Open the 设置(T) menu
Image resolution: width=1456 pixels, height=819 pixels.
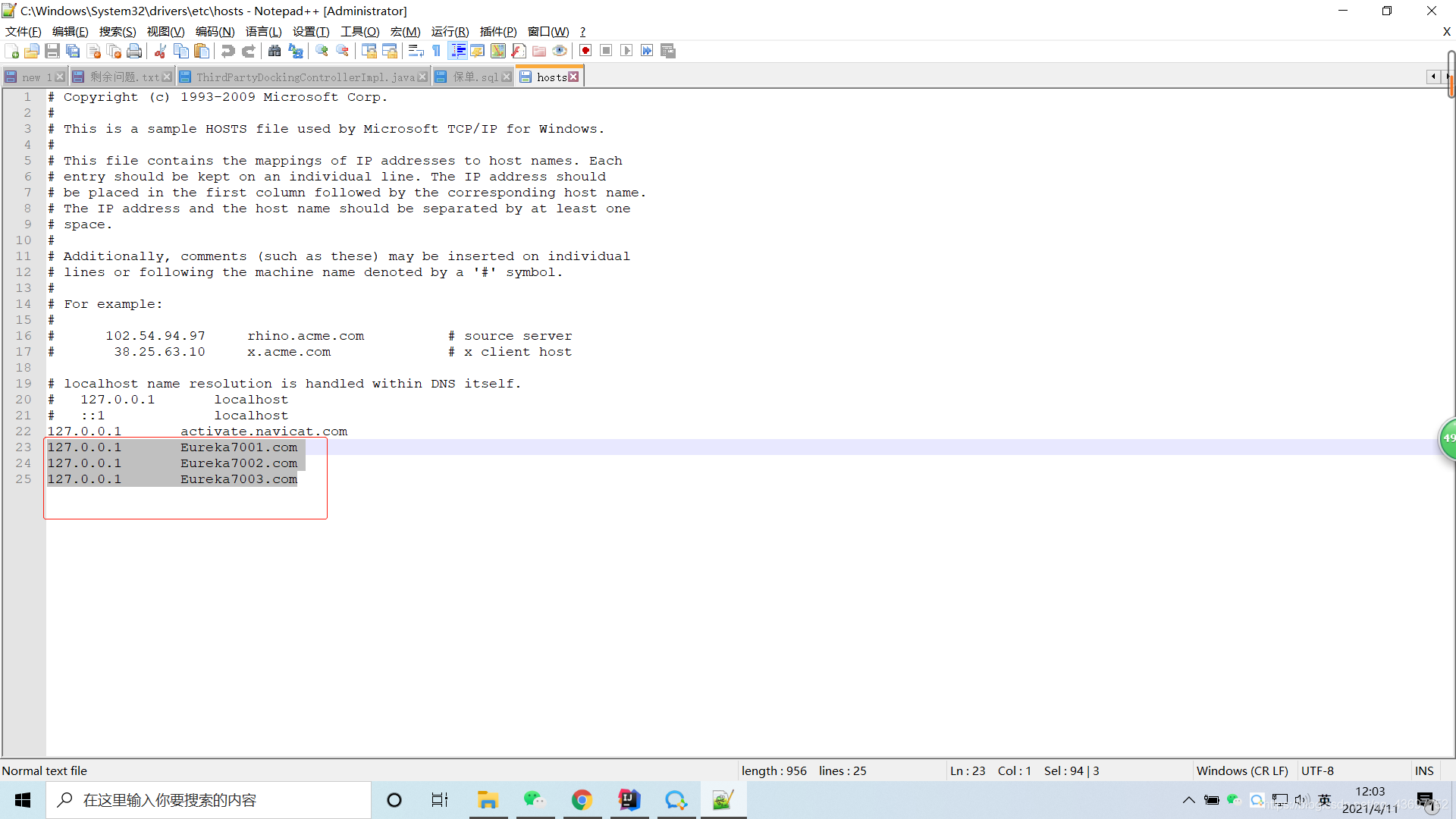click(x=311, y=31)
